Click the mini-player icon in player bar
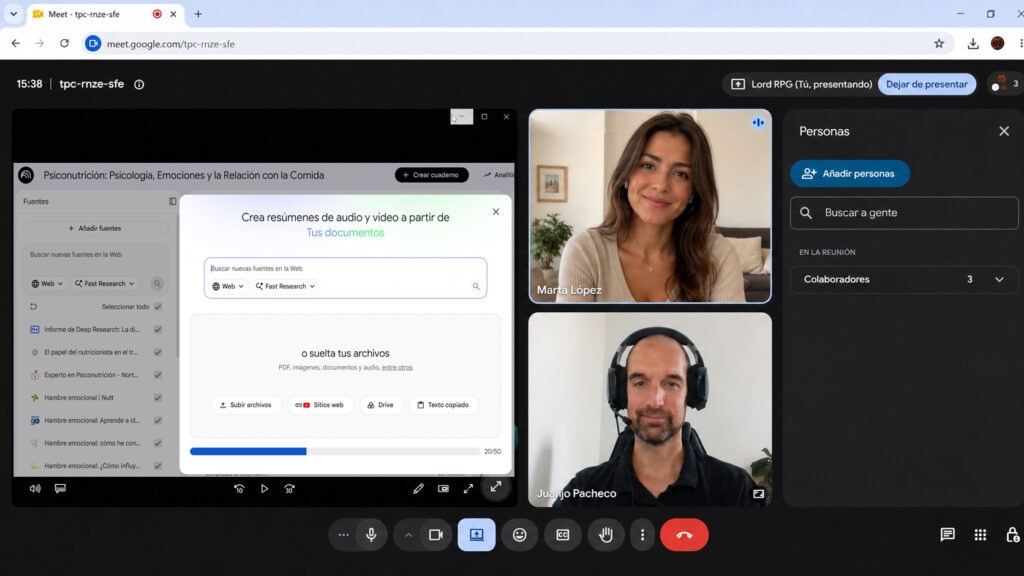 point(443,488)
